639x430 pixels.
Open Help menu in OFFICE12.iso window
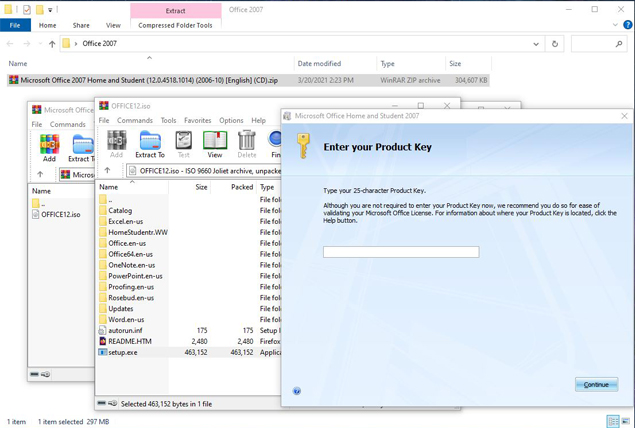pos(258,120)
